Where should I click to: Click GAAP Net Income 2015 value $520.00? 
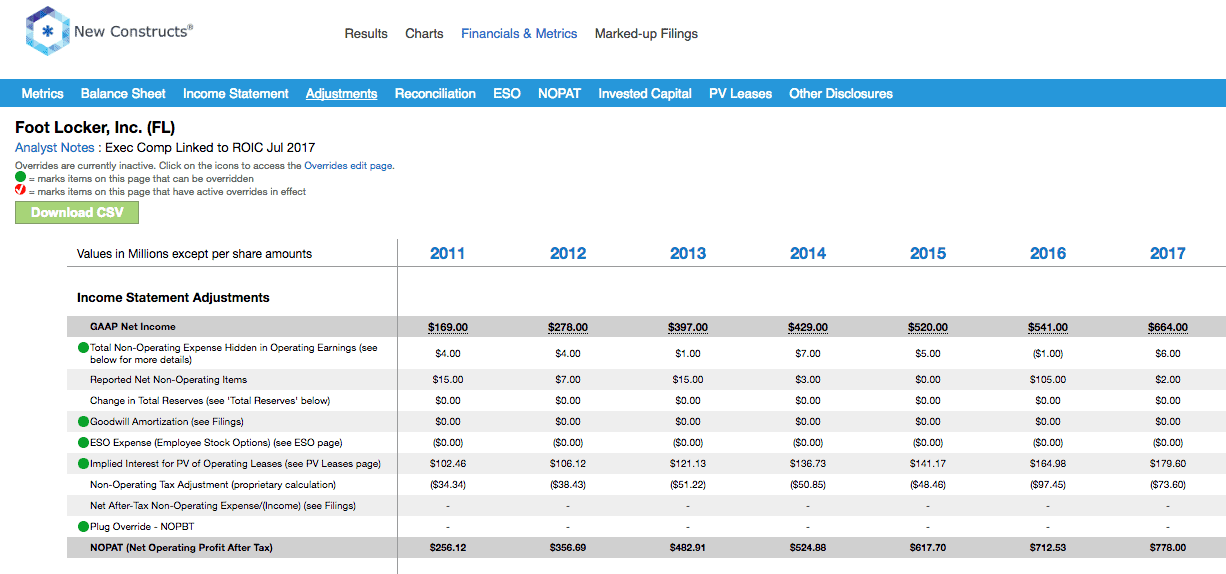point(928,327)
